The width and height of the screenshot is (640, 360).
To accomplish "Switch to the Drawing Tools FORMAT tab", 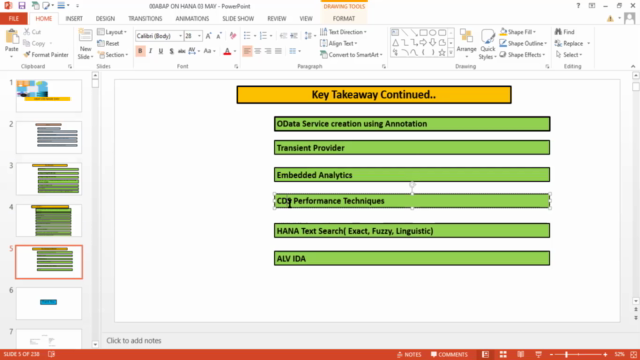I will pyautogui.click(x=344, y=18).
